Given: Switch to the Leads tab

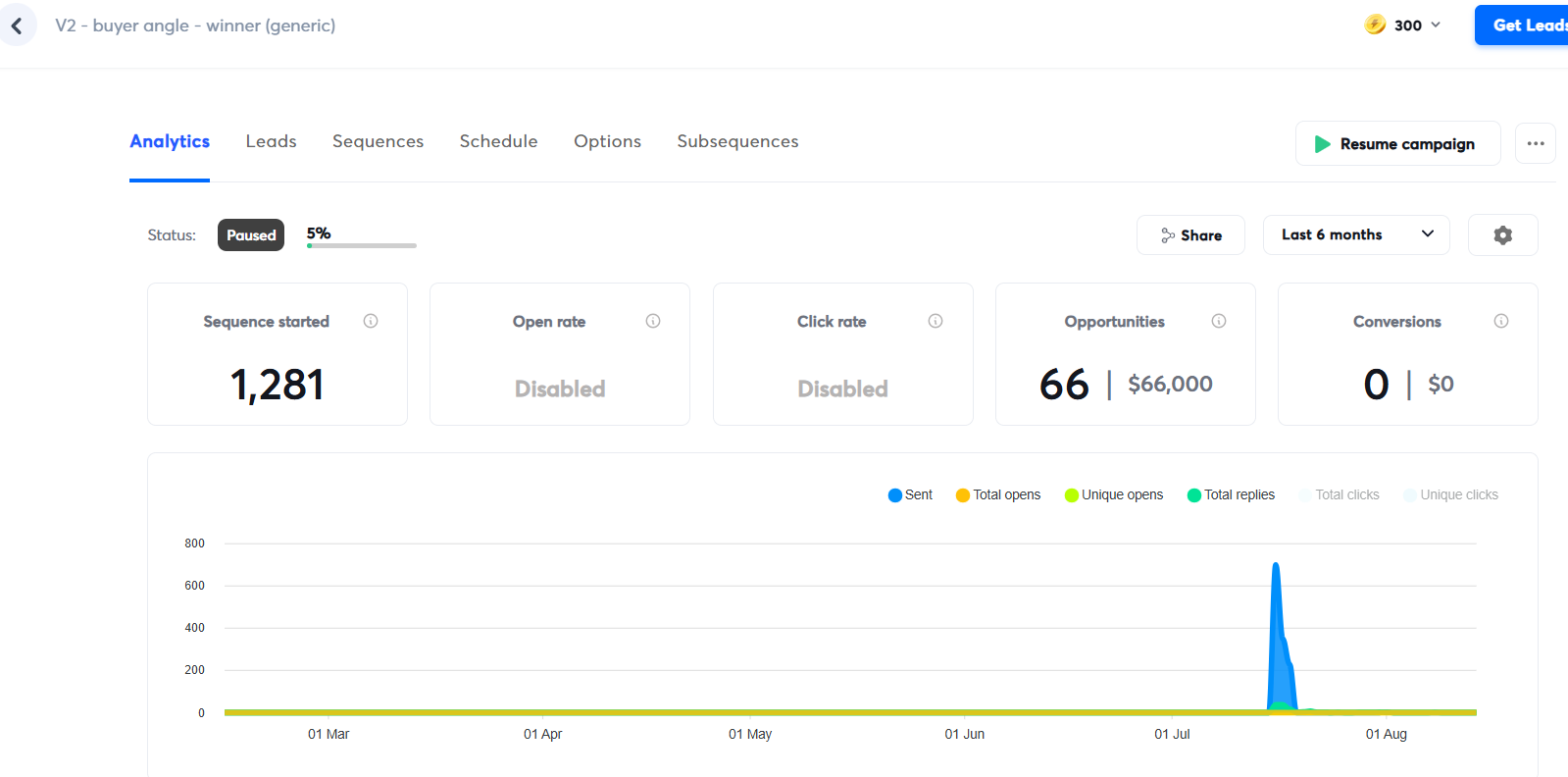Looking at the screenshot, I should [x=271, y=141].
